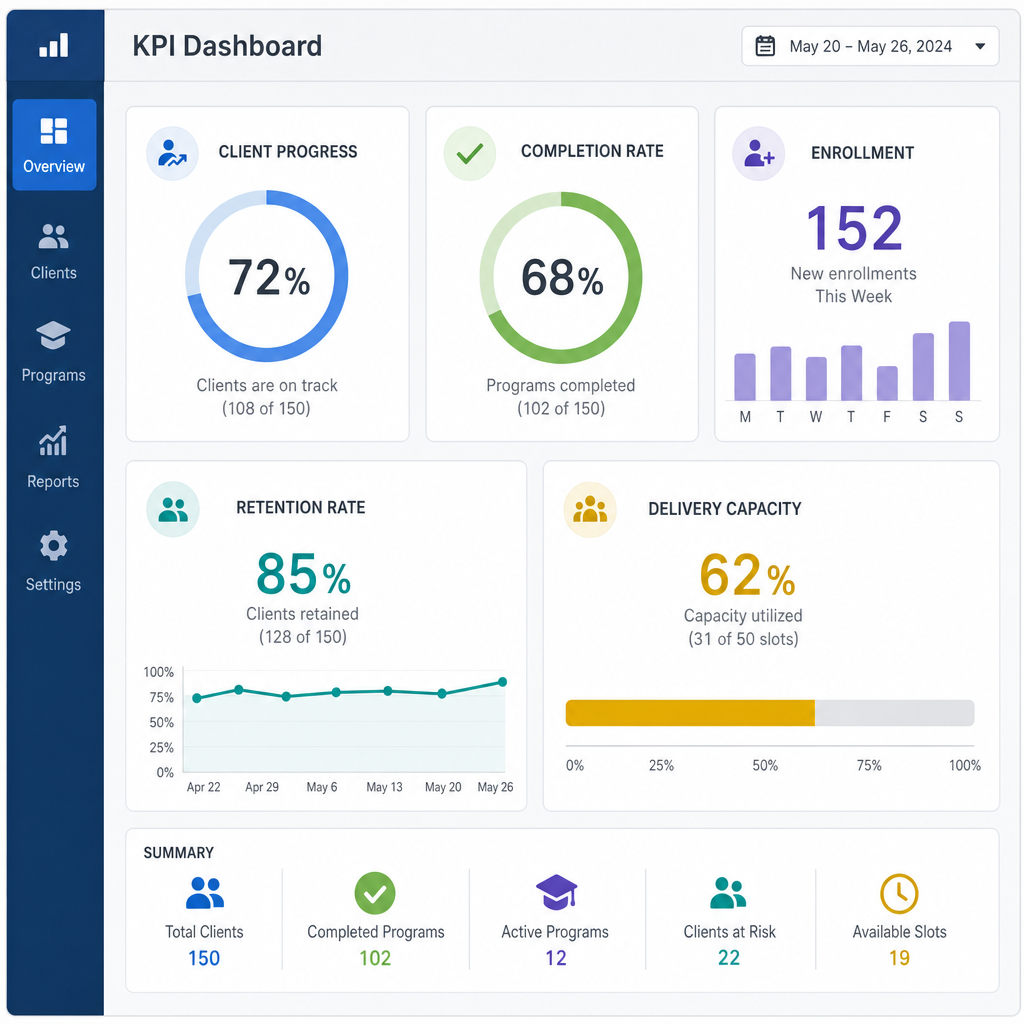The height and width of the screenshot is (1024, 1024).
Task: Click the "(108 of 150)" text
Action: point(266,409)
